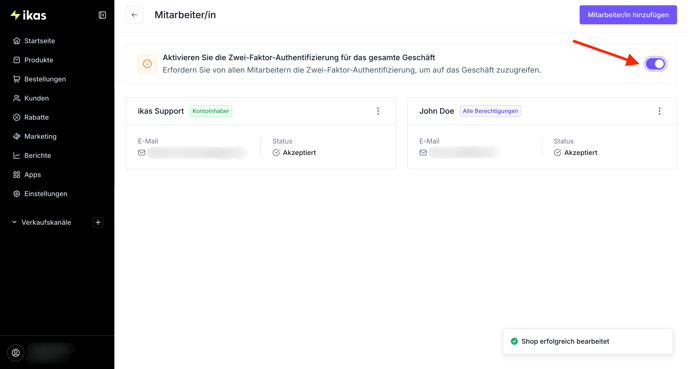Click Mitarbeiter/in hinzufügen button
This screenshot has width=688, height=369.
[x=628, y=15]
